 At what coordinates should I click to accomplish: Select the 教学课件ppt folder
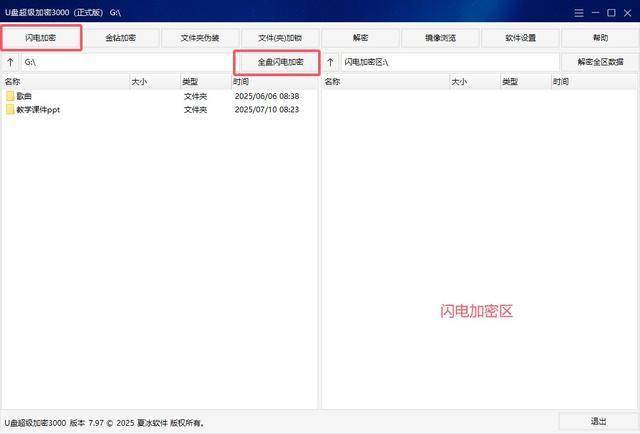[x=159, y=110]
